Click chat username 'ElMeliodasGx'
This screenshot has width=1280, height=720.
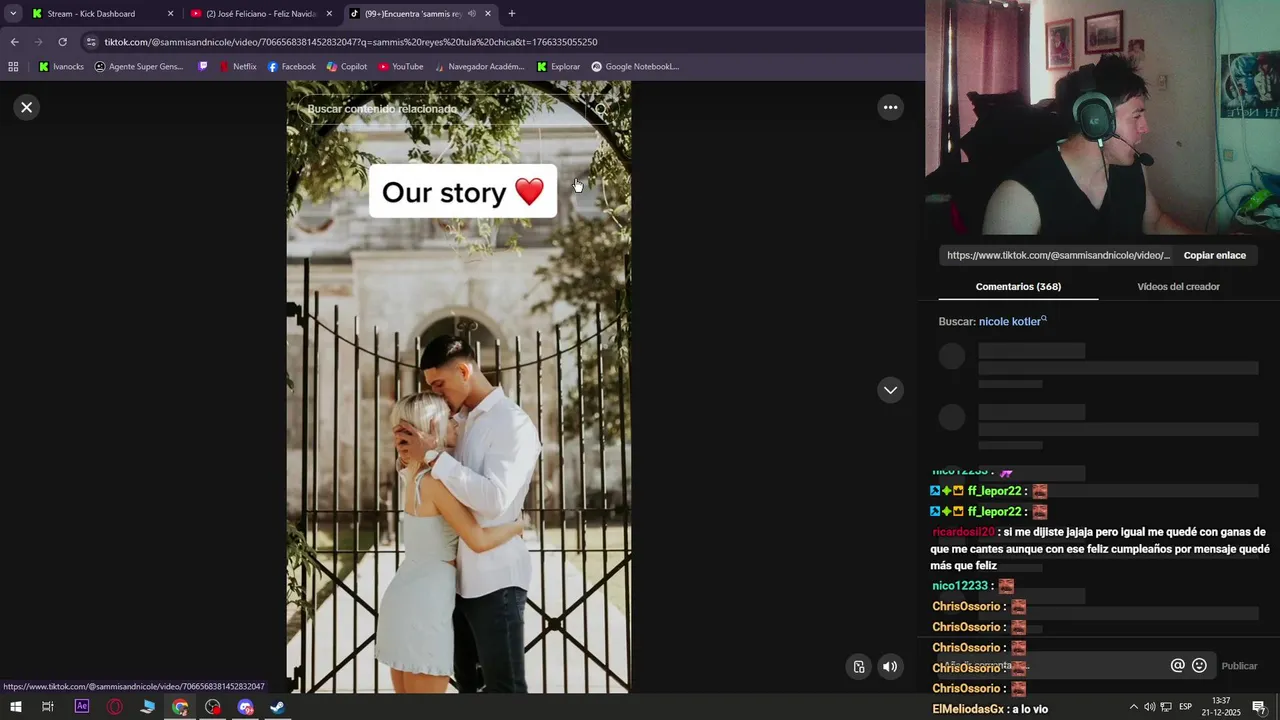pyautogui.click(x=968, y=709)
